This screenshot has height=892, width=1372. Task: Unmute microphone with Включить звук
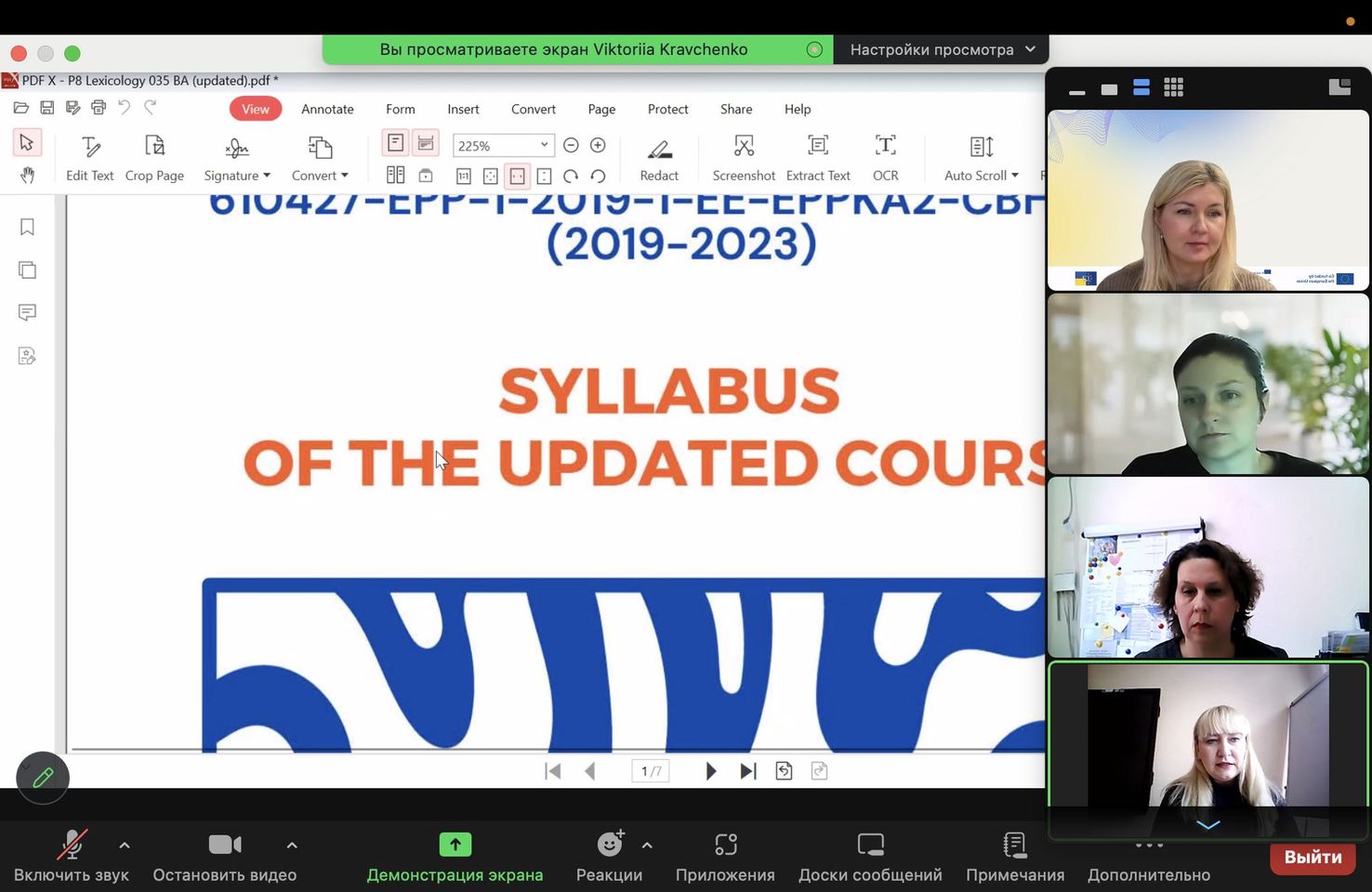pos(72,856)
